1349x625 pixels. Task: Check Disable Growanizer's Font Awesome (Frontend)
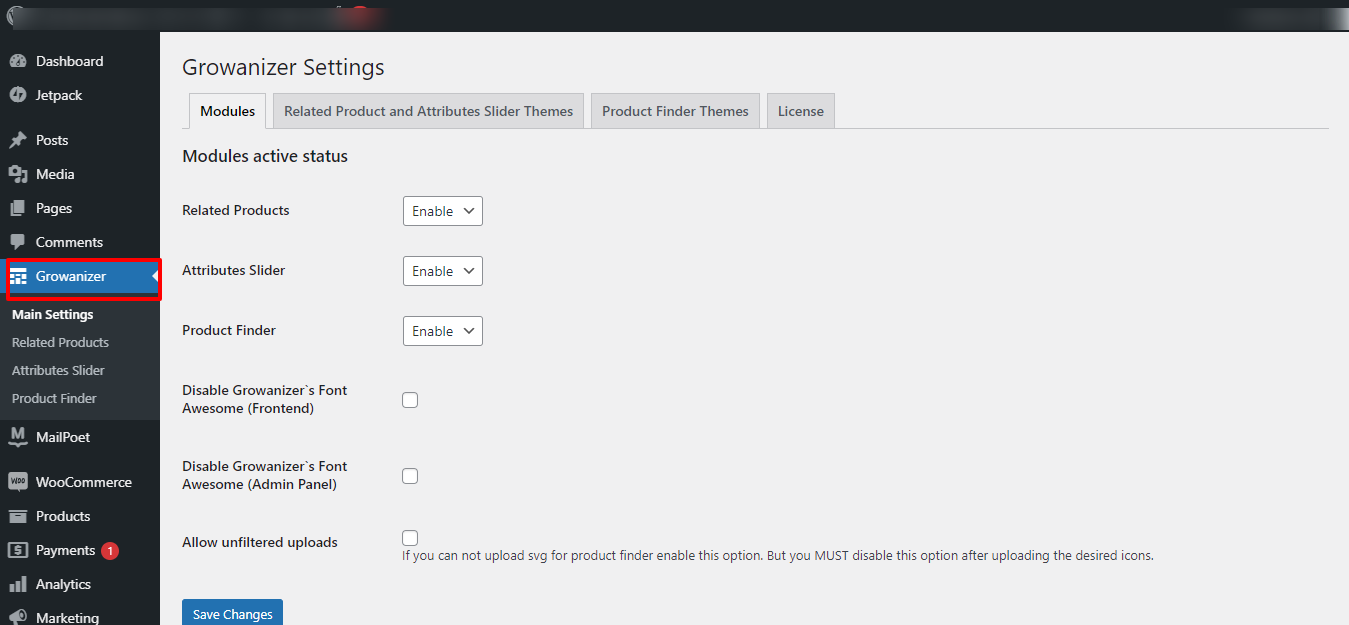[x=410, y=399]
